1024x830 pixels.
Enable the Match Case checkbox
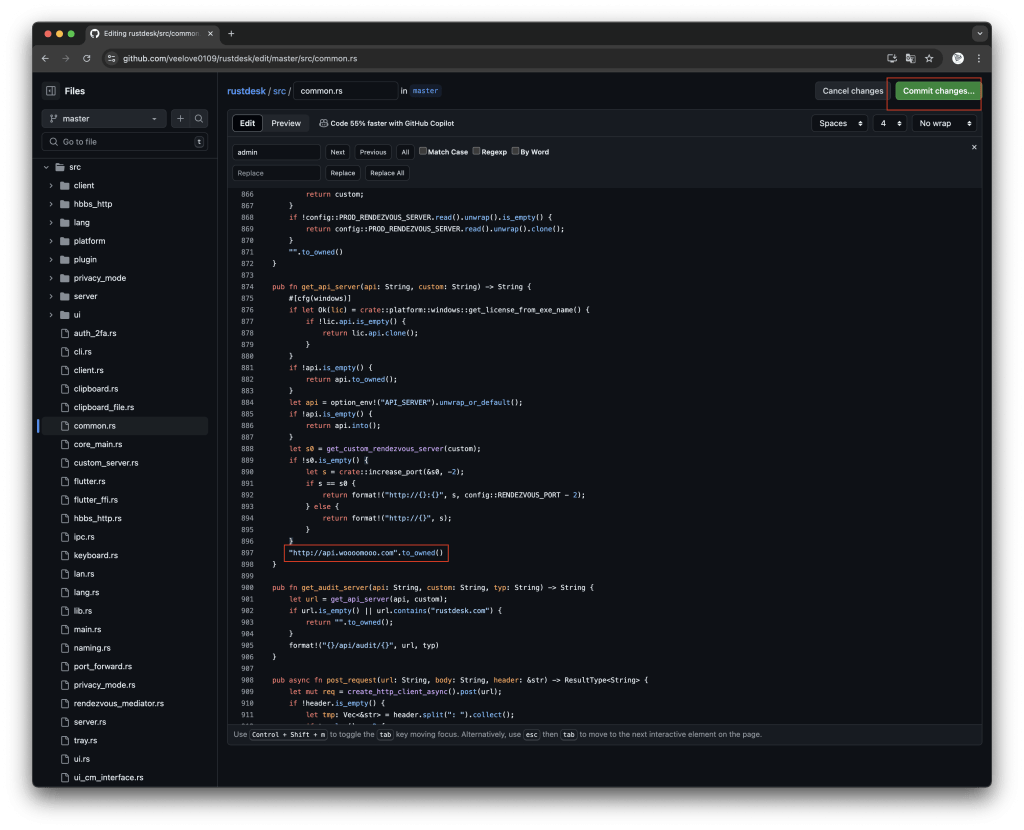(423, 152)
